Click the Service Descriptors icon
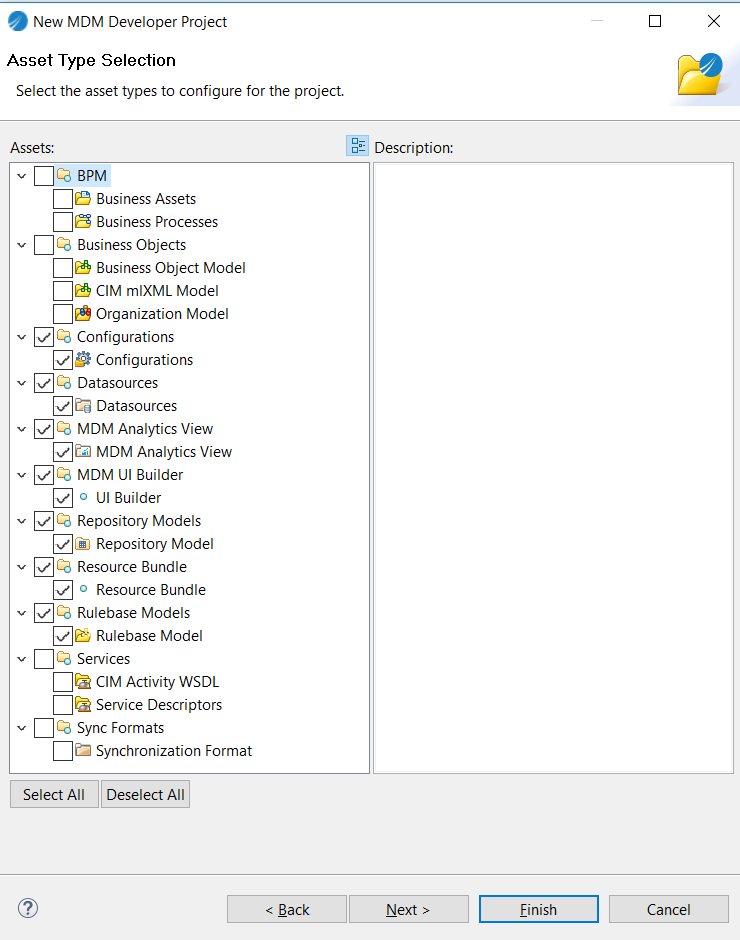The image size is (740, 940). pos(83,704)
